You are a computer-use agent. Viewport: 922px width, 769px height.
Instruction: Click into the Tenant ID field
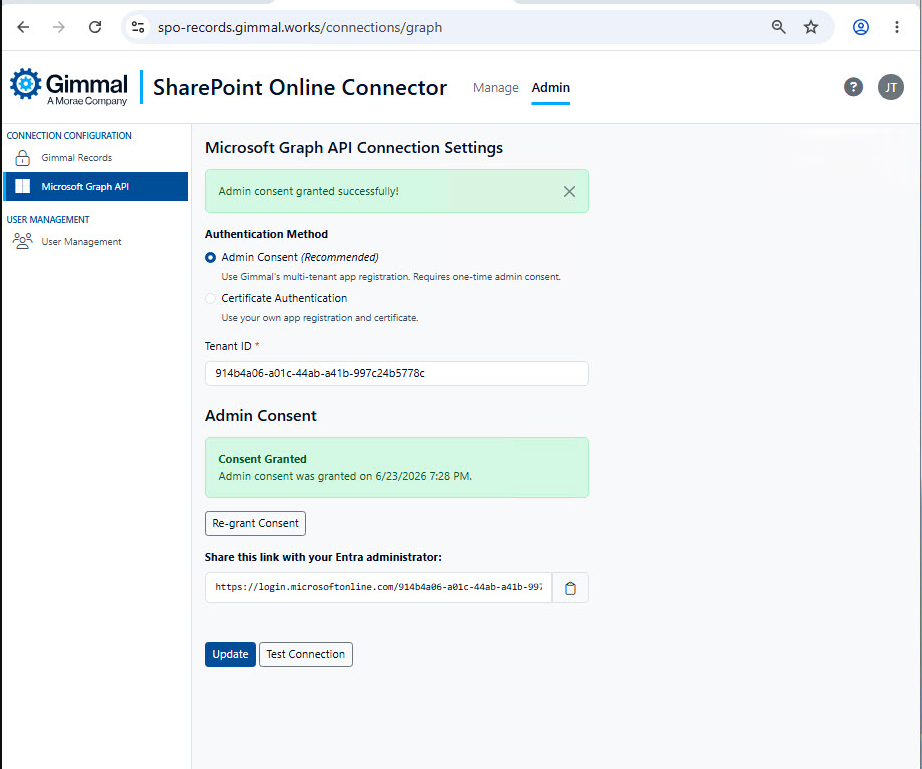pos(396,373)
